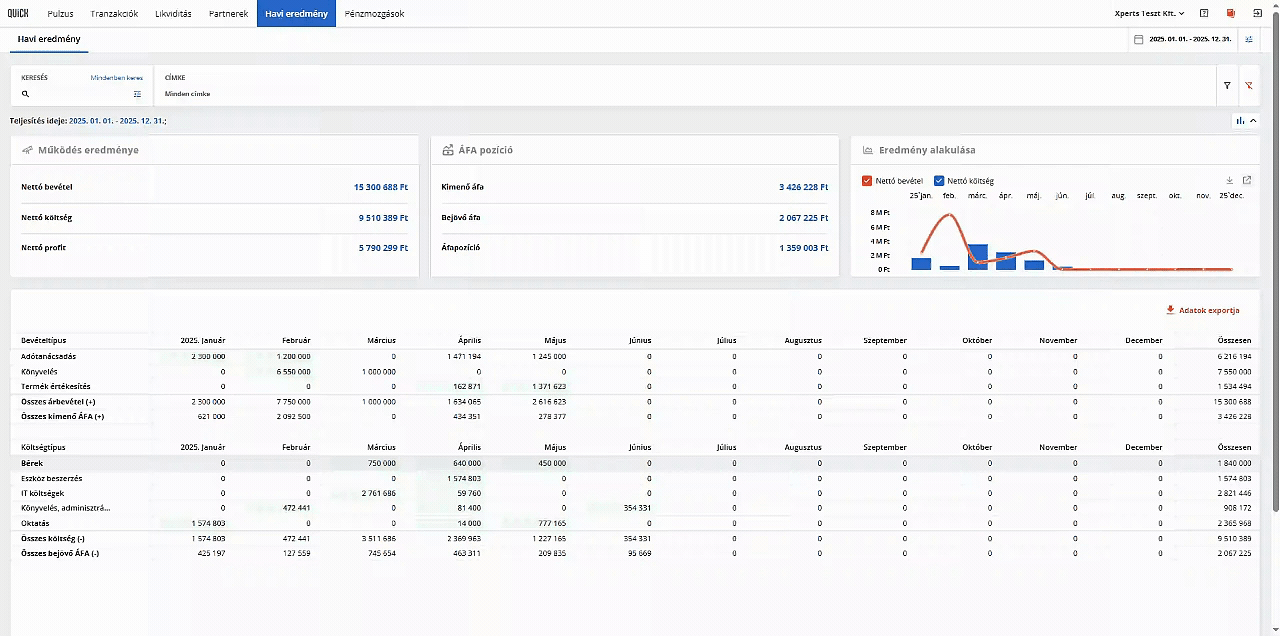Click the Mindenben keres link
The width and height of the screenshot is (1280, 636).
tap(117, 77)
